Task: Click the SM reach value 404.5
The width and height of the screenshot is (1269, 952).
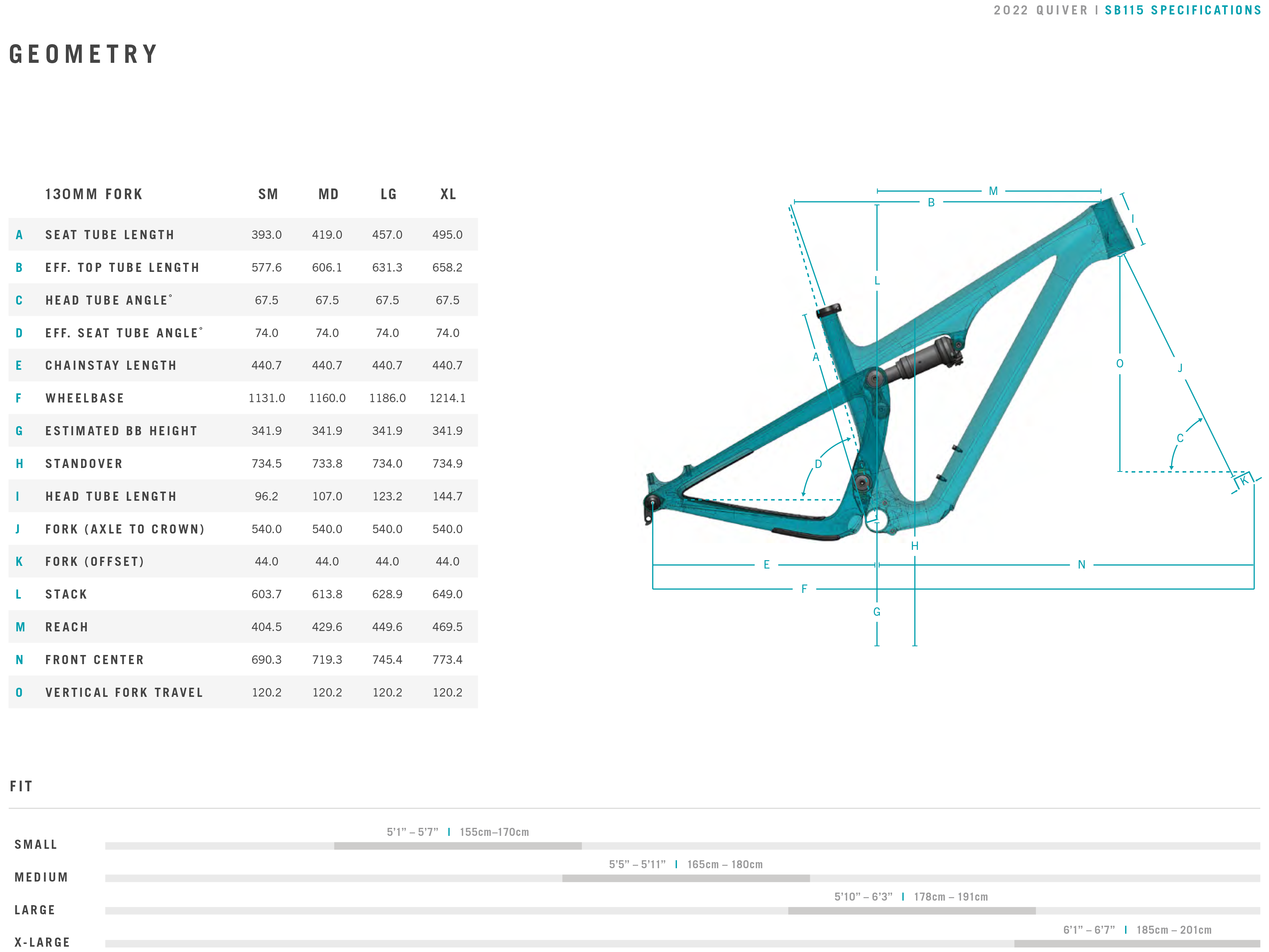Action: pyautogui.click(x=267, y=627)
